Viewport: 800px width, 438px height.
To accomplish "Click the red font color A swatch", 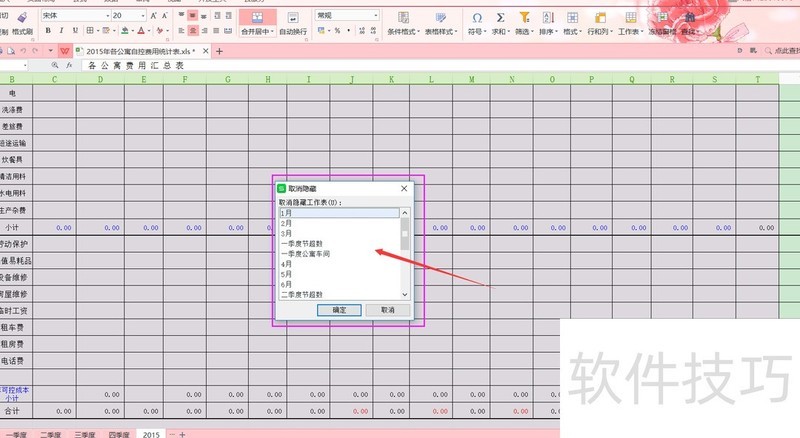I will tap(141, 31).
